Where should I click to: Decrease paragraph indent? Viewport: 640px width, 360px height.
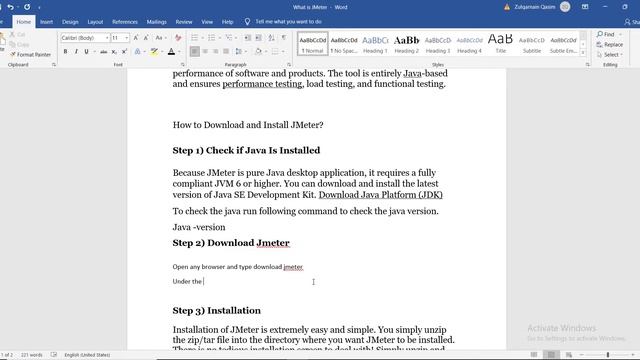pyautogui.click(x=247, y=38)
